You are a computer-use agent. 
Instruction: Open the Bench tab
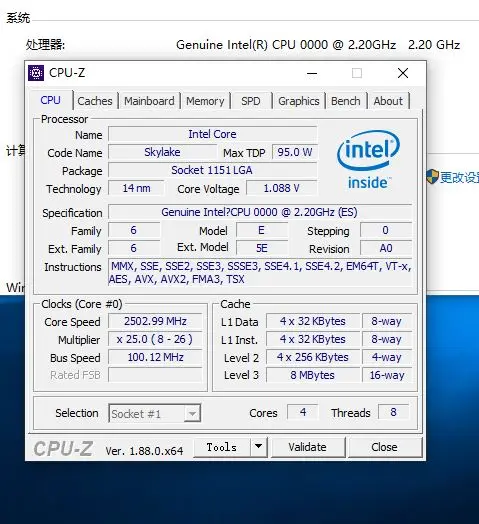pos(346,101)
